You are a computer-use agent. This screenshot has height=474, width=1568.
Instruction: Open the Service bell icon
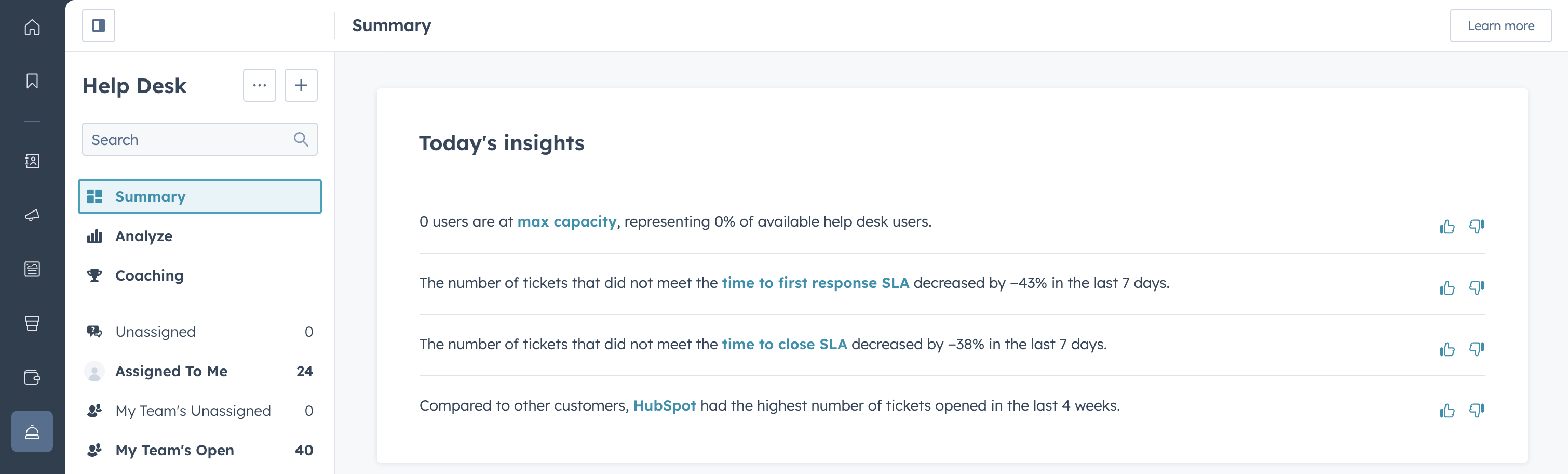point(32,431)
